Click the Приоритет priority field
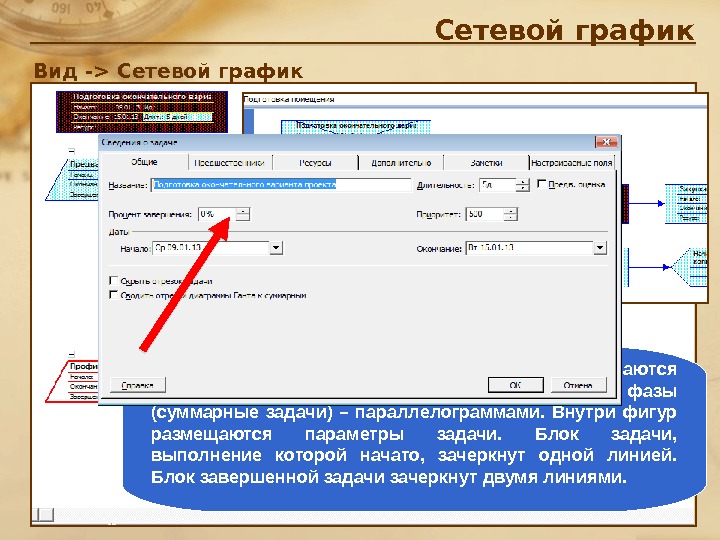720x540 pixels. click(x=484, y=214)
